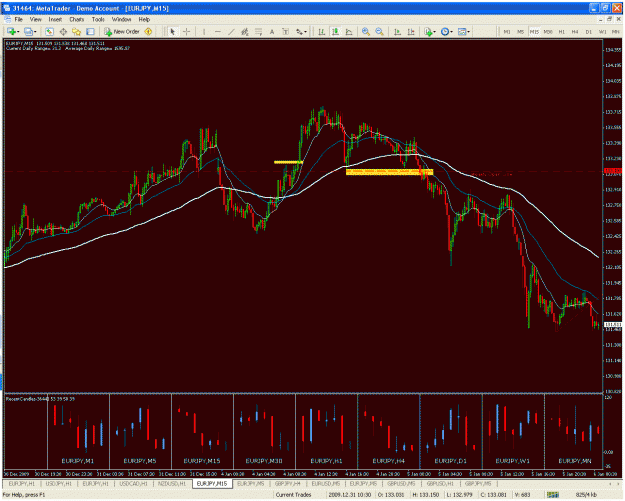This screenshot has height=501, width=625.
Task: Select the Fibonacci retracement tool
Action: pyautogui.click(x=258, y=31)
